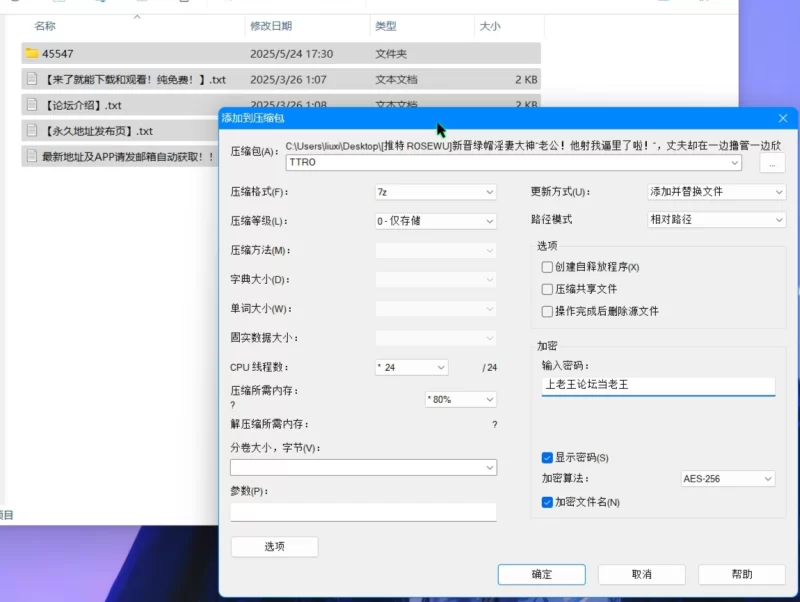Click the 参数 input field
The image size is (800, 602).
(x=363, y=512)
